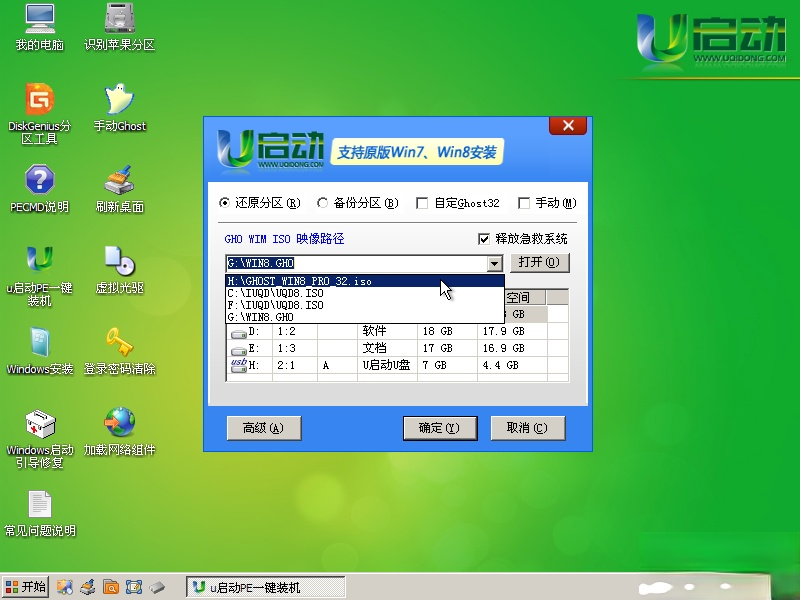This screenshot has height=600, width=800.
Task: Launch Windows安装 desktop icon
Action: (x=39, y=351)
